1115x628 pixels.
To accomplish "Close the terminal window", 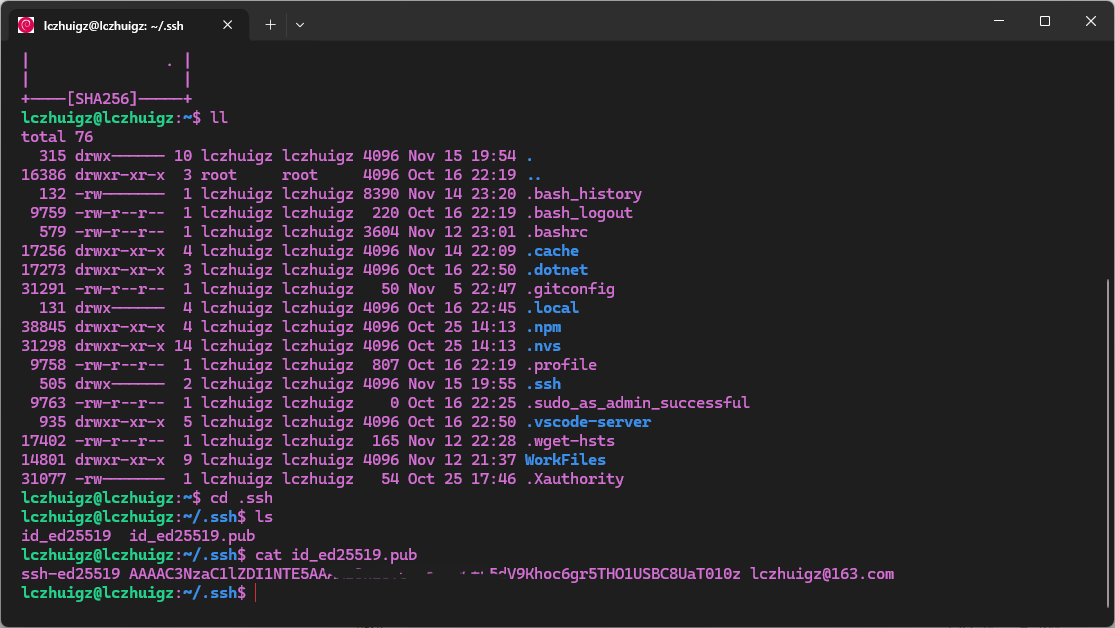I will click(x=1090, y=21).
